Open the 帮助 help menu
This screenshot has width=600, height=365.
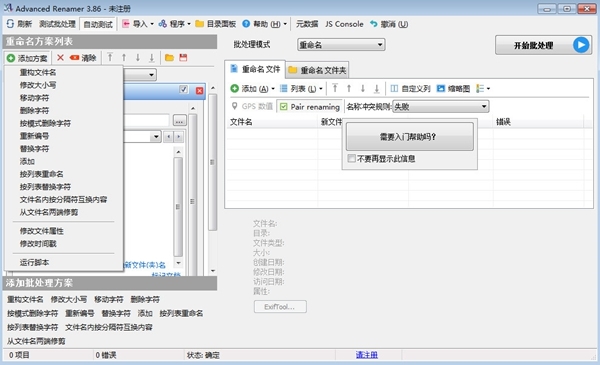click(x=264, y=24)
